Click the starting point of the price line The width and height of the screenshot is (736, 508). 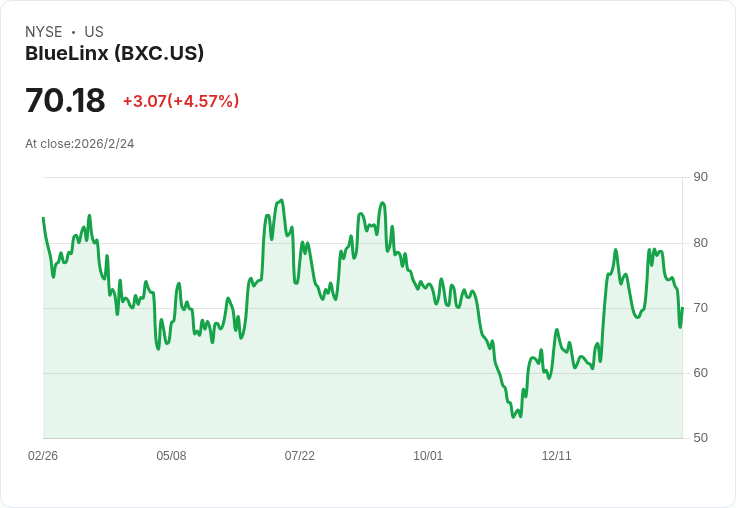(43, 218)
